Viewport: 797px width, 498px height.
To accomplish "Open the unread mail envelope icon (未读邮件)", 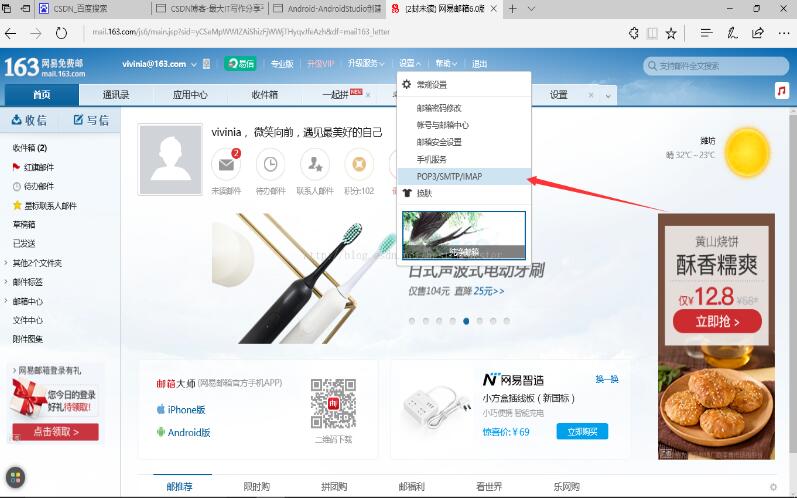I will click(x=226, y=164).
